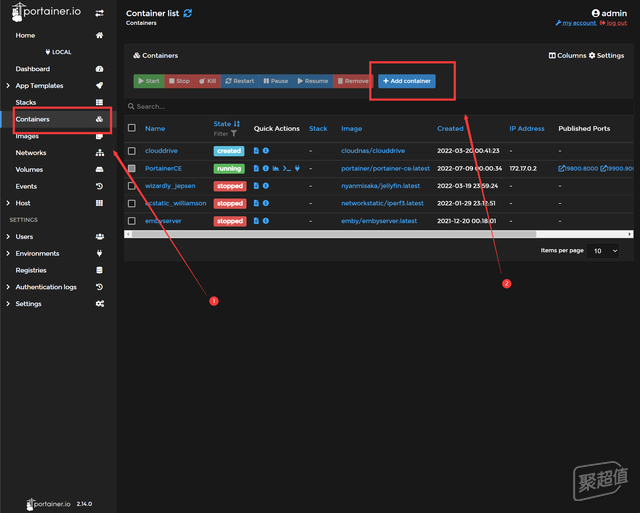Expand the App Templates chevron

pos(8,85)
